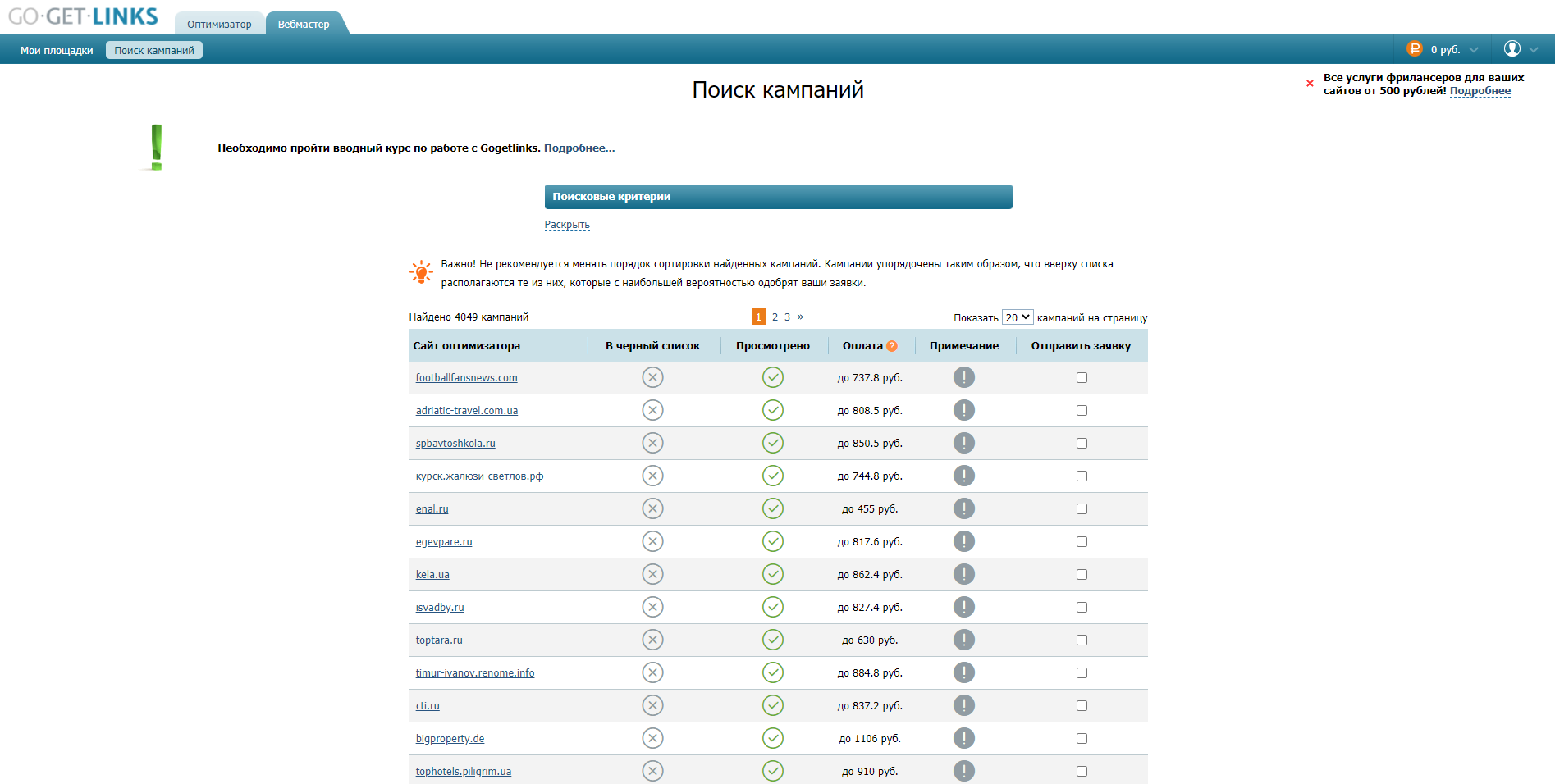Click viewed checkmark icon for cti.ru
Screen dimensions: 1555x784
point(773,705)
